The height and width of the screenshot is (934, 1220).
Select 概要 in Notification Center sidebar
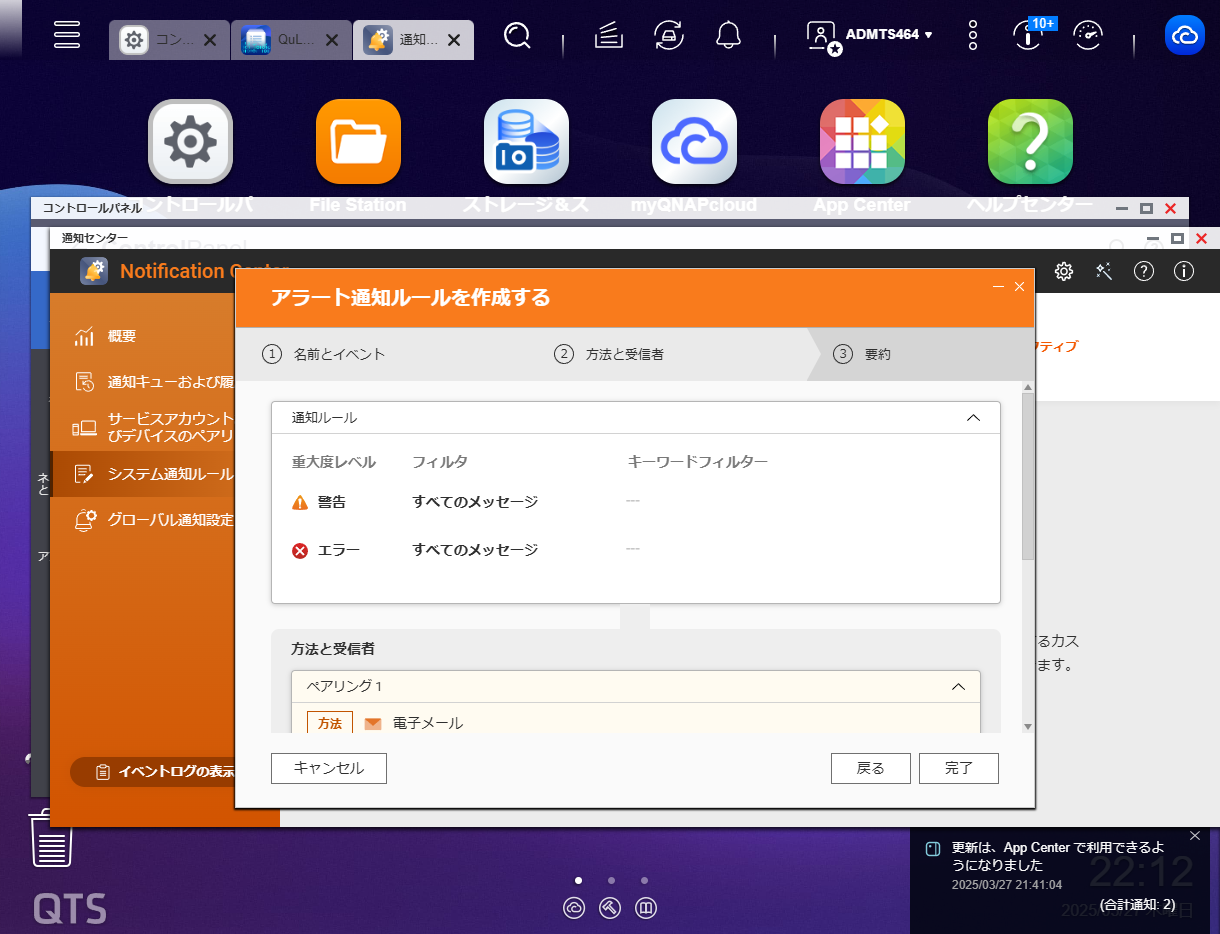[142, 336]
